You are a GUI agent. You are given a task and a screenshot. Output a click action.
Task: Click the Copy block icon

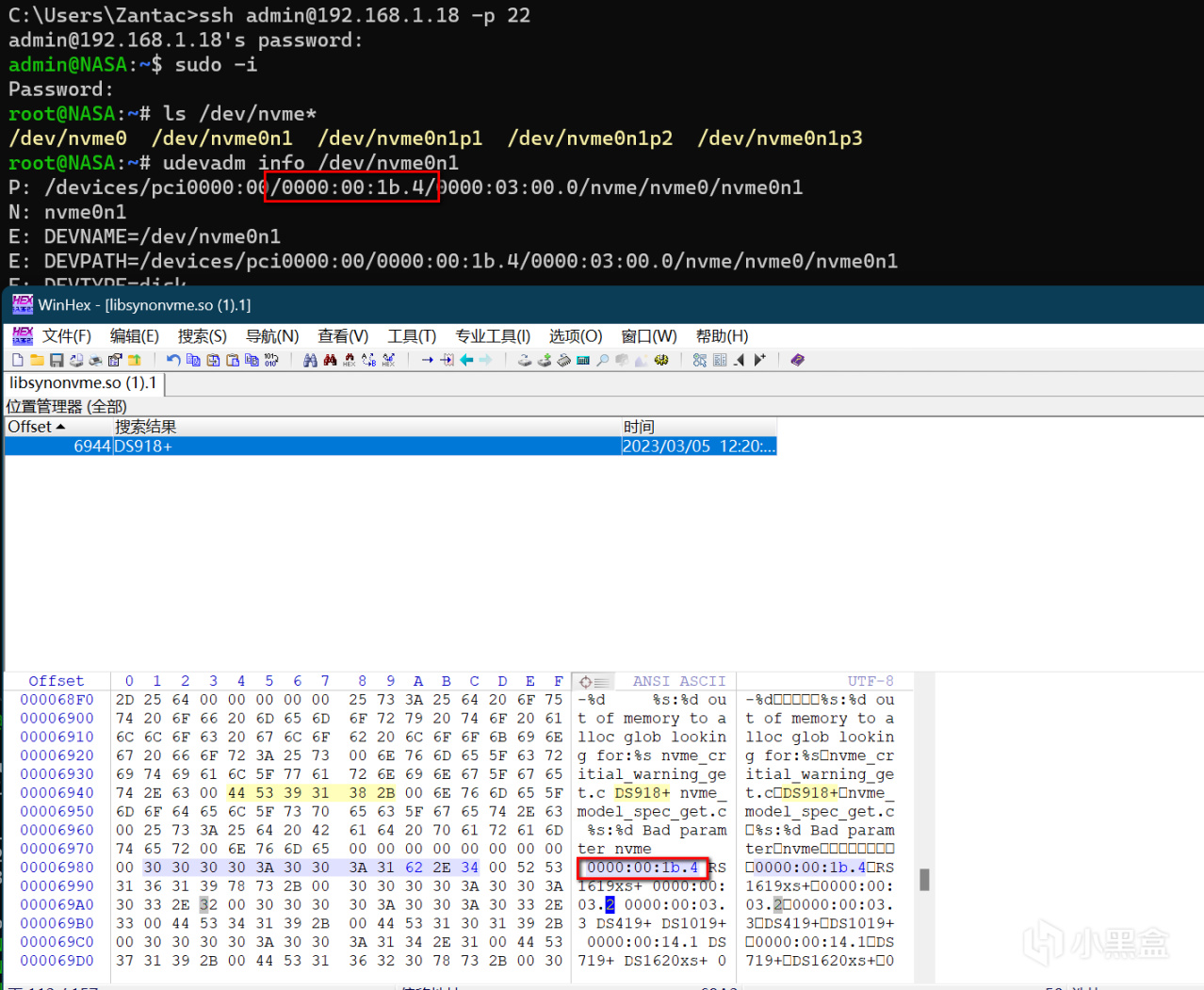(193, 360)
